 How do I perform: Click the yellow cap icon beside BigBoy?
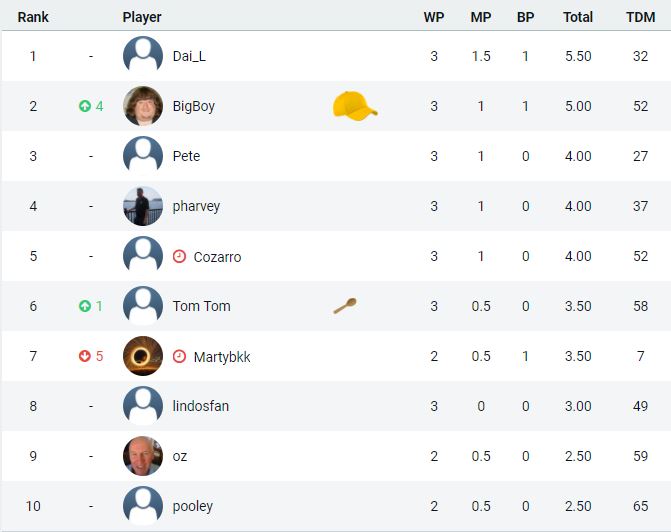(x=355, y=106)
